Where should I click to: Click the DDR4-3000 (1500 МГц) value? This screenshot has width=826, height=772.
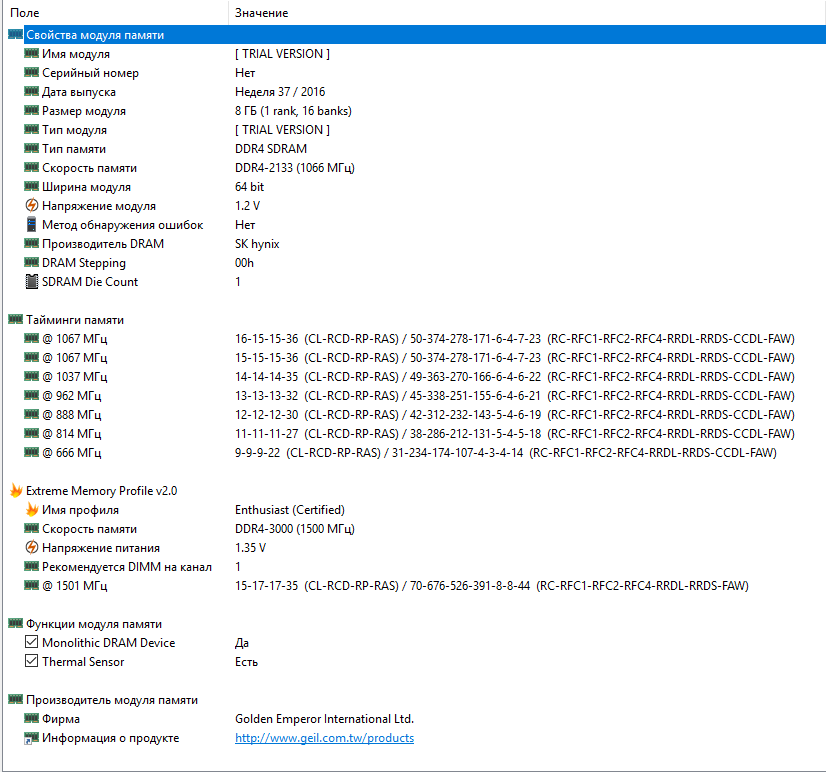(x=294, y=529)
